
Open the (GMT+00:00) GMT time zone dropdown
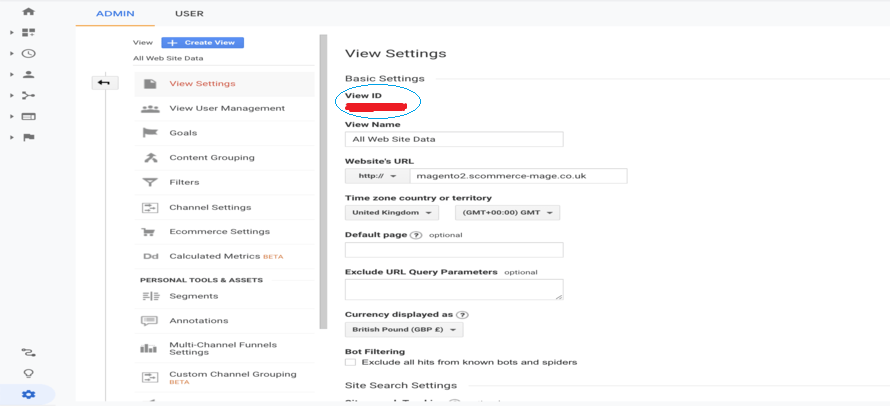pos(507,212)
